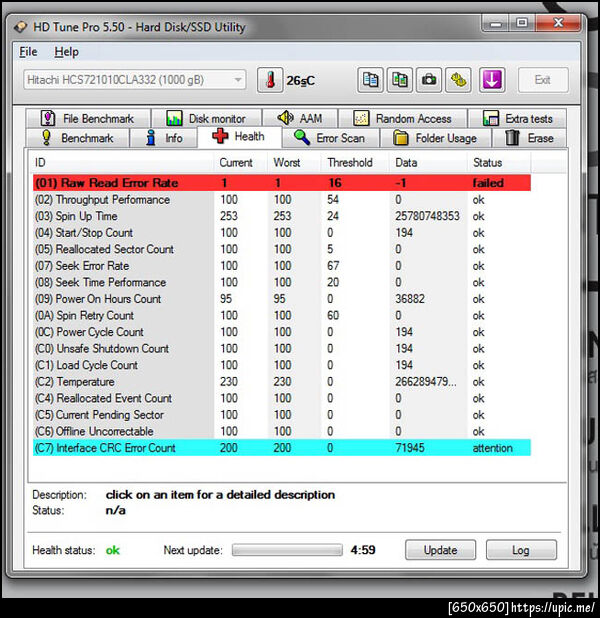Select the Raw Read Error Rate row
The width and height of the screenshot is (600, 618).
click(x=281, y=183)
